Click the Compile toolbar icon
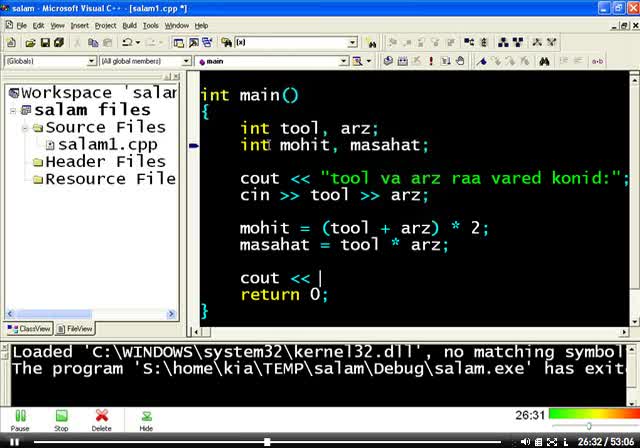The height and width of the screenshot is (448, 640). pos(388,61)
